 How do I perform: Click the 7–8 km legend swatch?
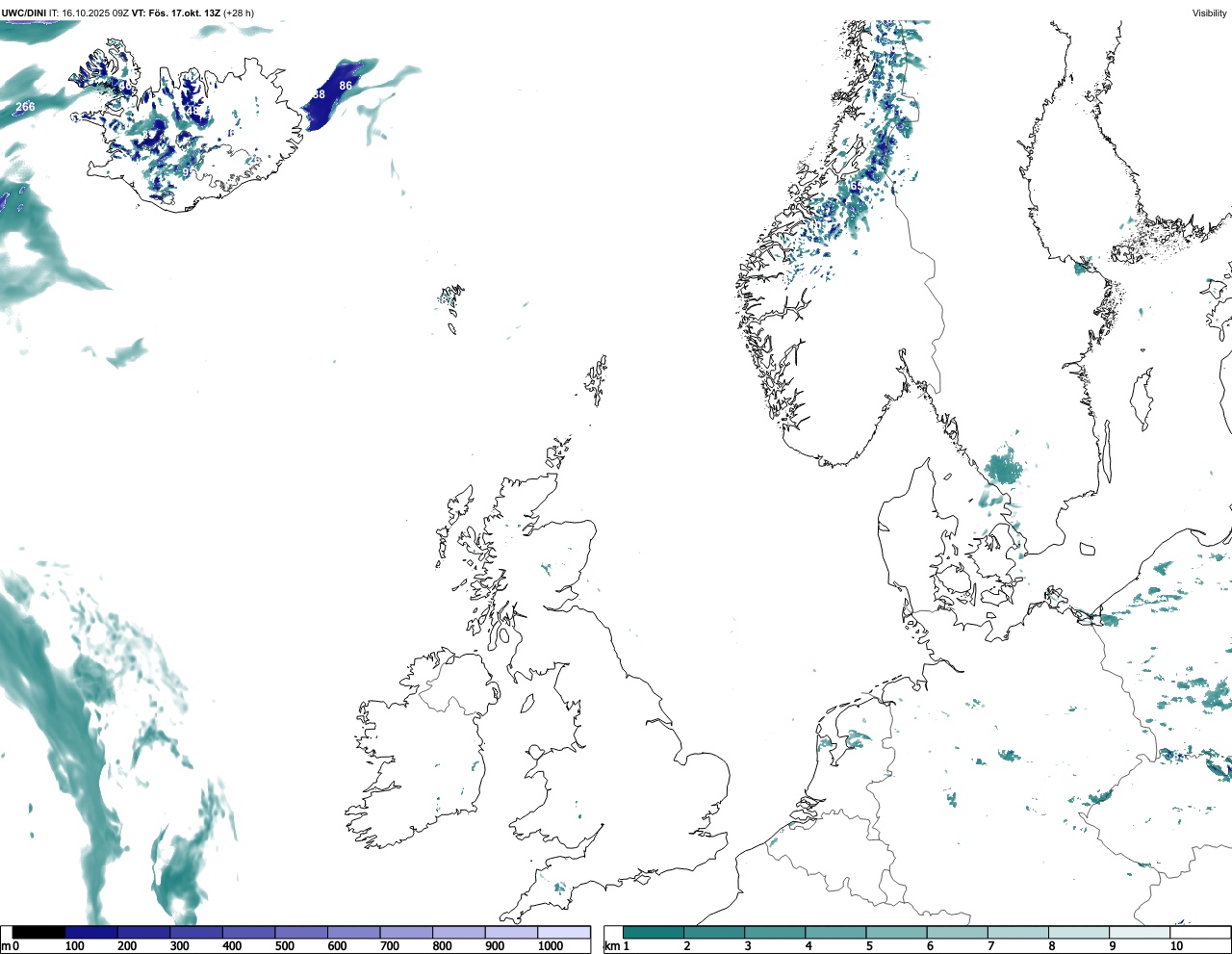[1018, 932]
